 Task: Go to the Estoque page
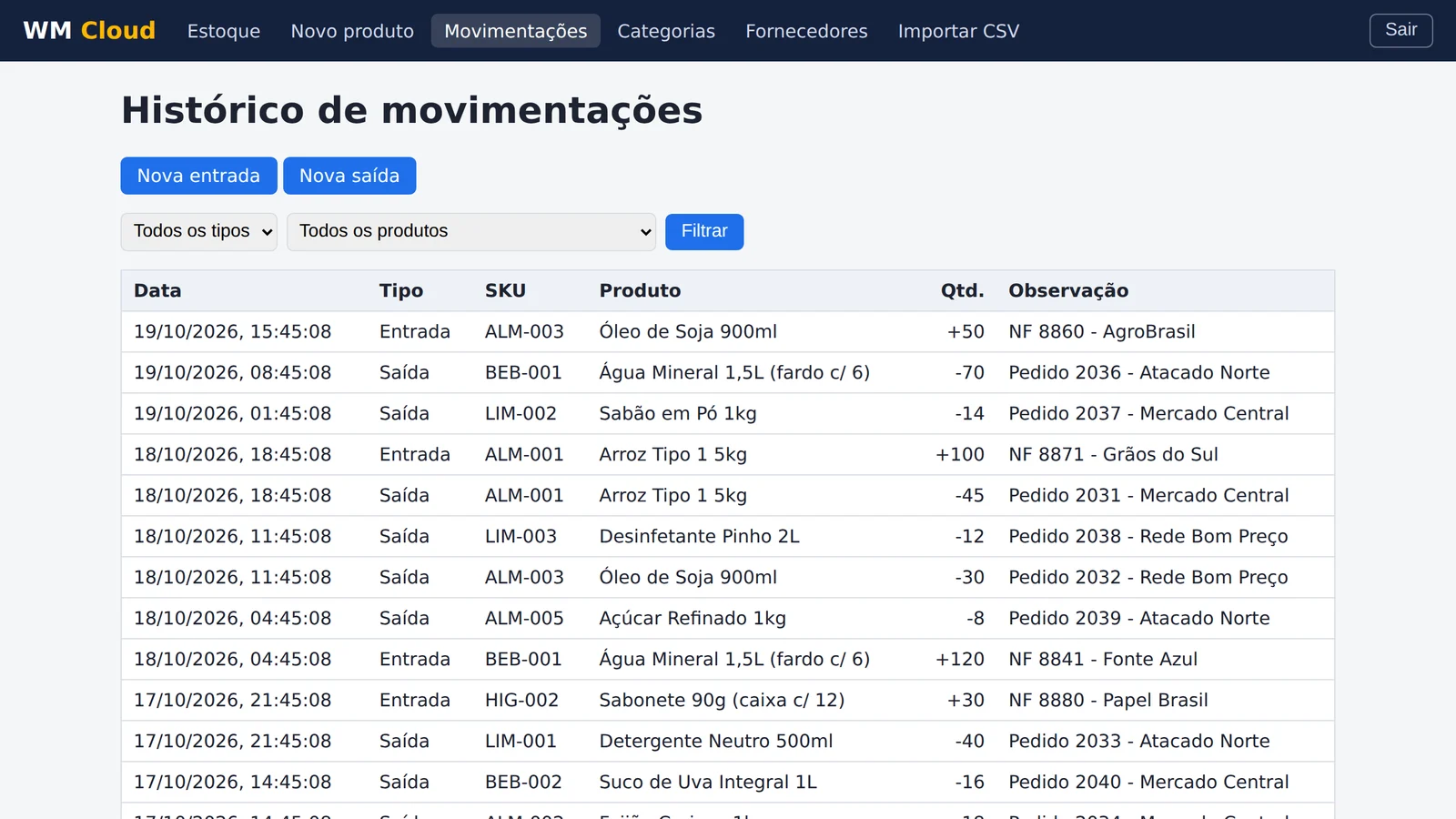coord(224,31)
